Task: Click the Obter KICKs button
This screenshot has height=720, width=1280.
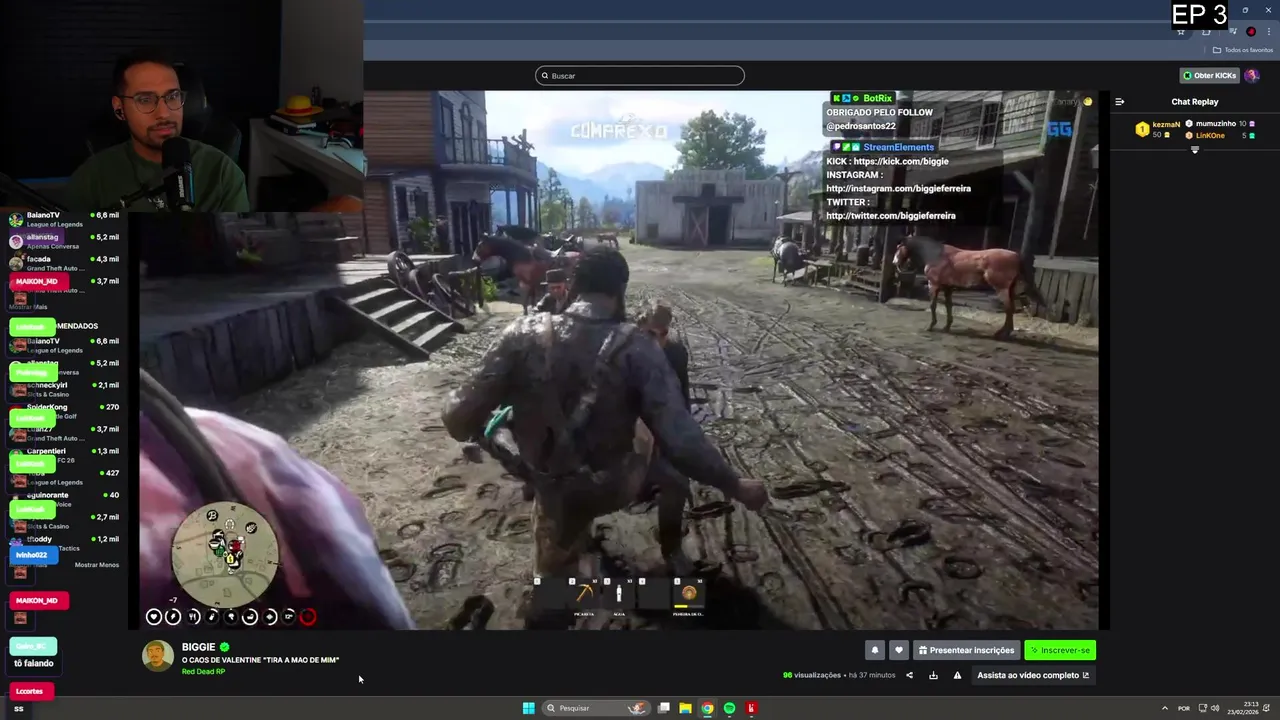Action: pyautogui.click(x=1210, y=76)
